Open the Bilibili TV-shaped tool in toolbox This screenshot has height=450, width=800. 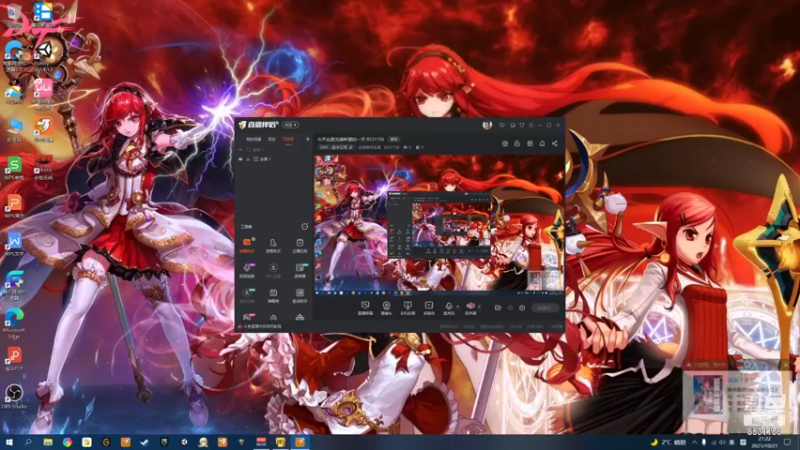[x=273, y=294]
